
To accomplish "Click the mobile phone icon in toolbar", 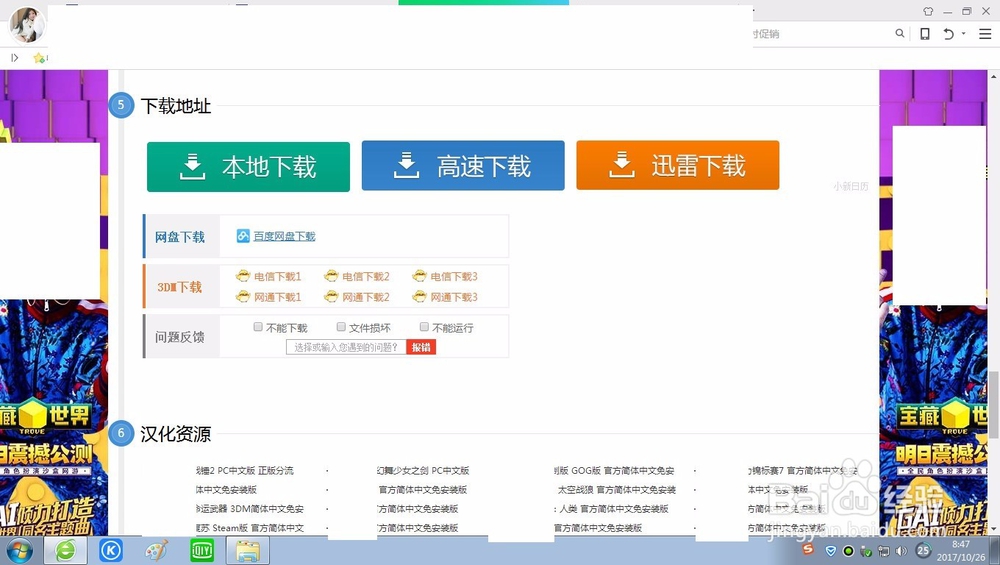I will pyautogui.click(x=925, y=34).
